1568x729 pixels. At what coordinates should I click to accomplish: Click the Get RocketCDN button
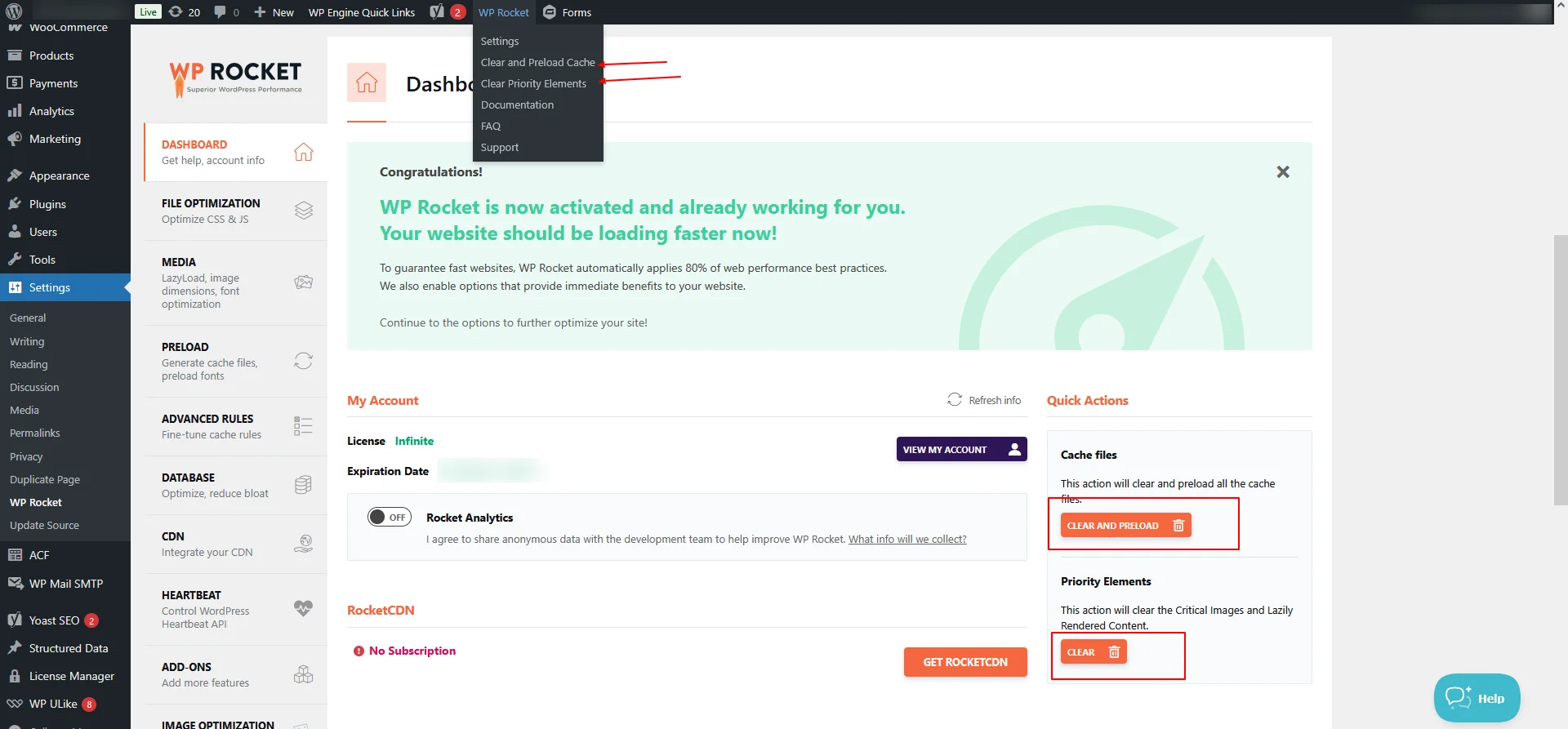click(964, 662)
